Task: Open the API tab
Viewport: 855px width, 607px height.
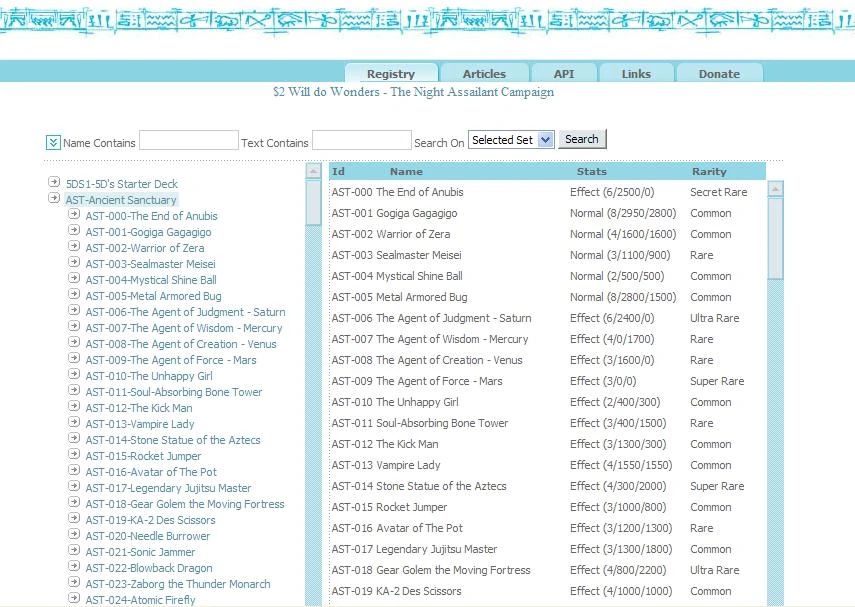Action: tap(564, 74)
